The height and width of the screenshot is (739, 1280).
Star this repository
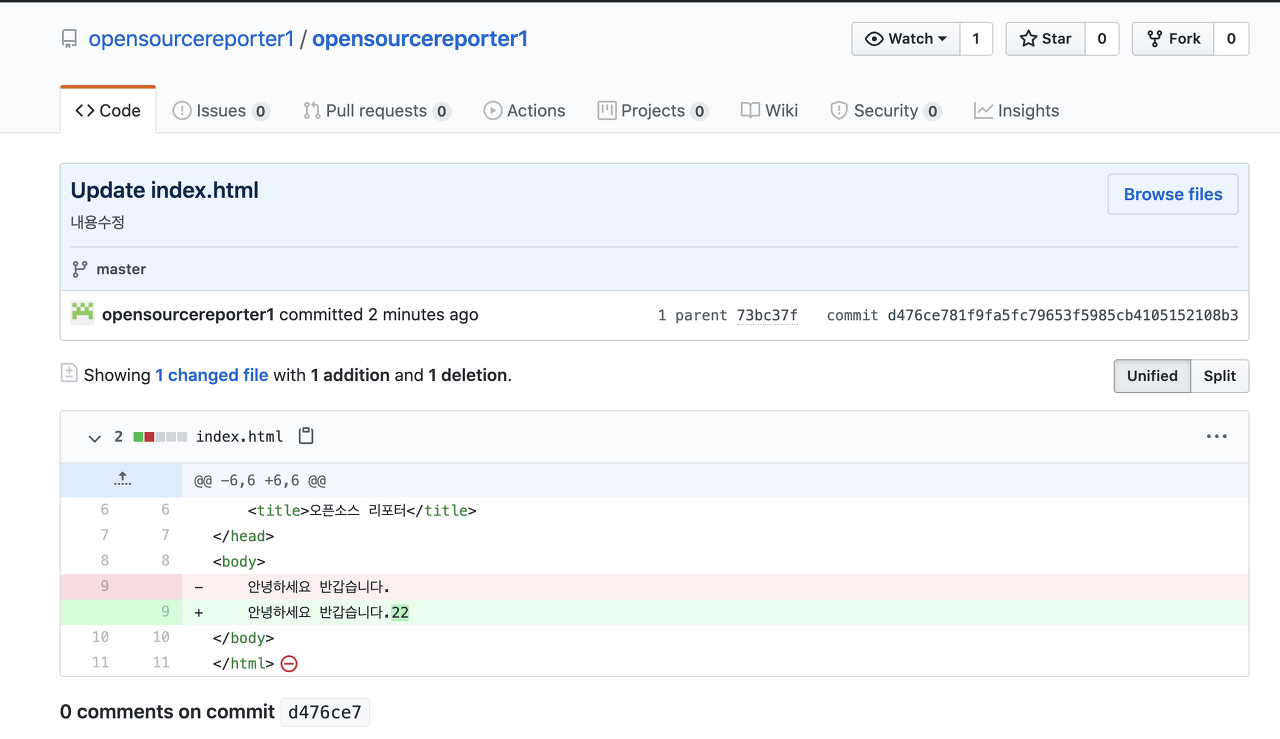click(1045, 39)
